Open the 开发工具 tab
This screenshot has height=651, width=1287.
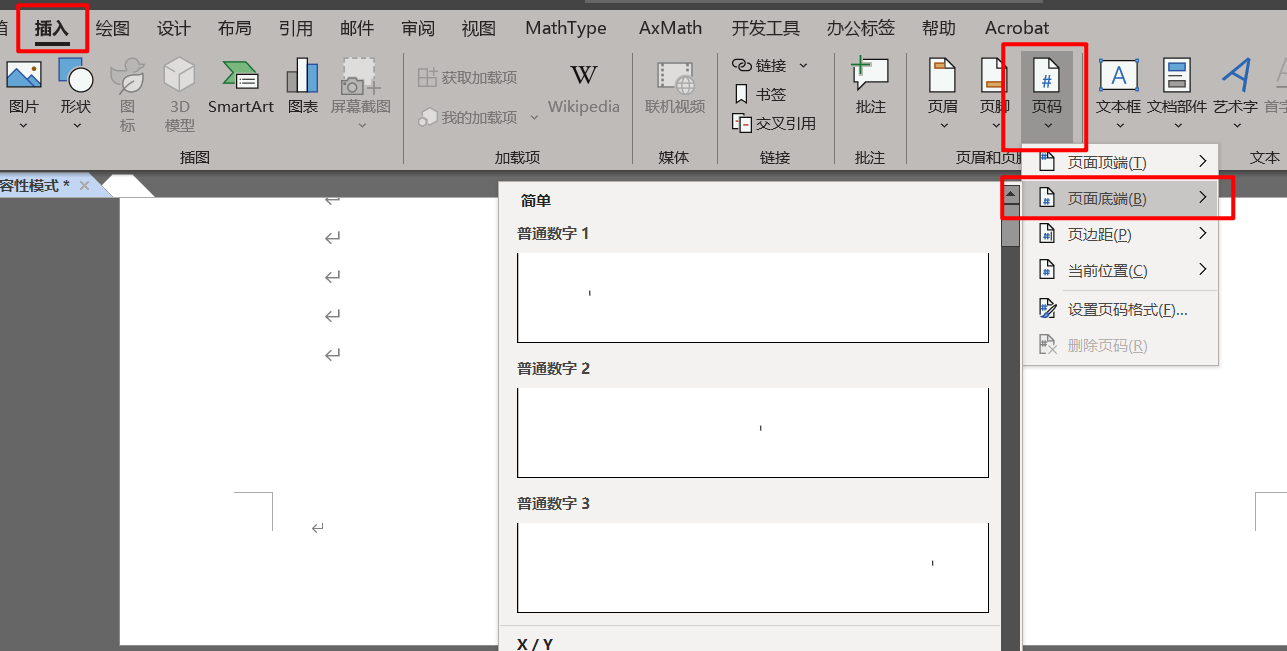pos(766,28)
